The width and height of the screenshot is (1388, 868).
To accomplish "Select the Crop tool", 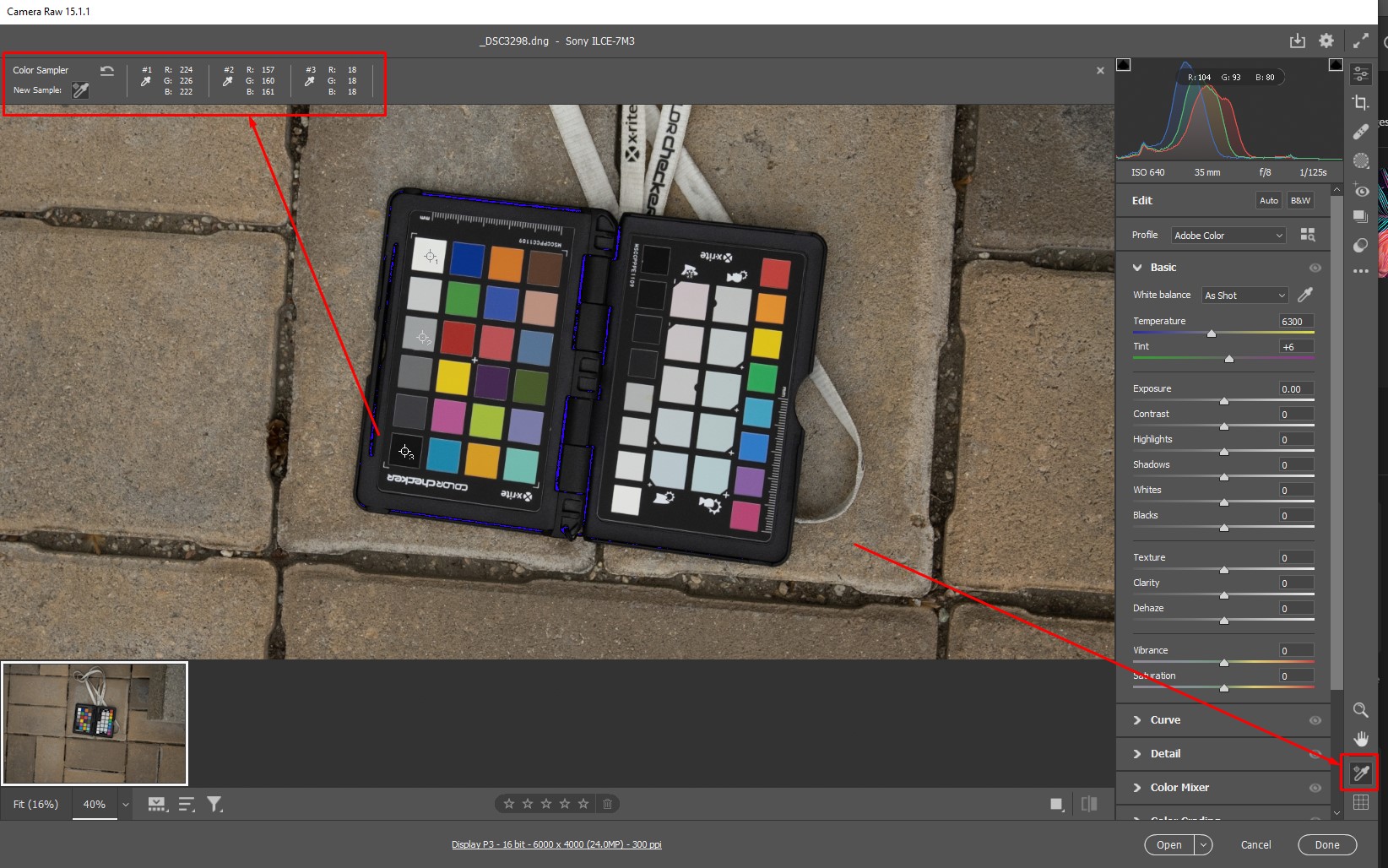I will tap(1360, 102).
